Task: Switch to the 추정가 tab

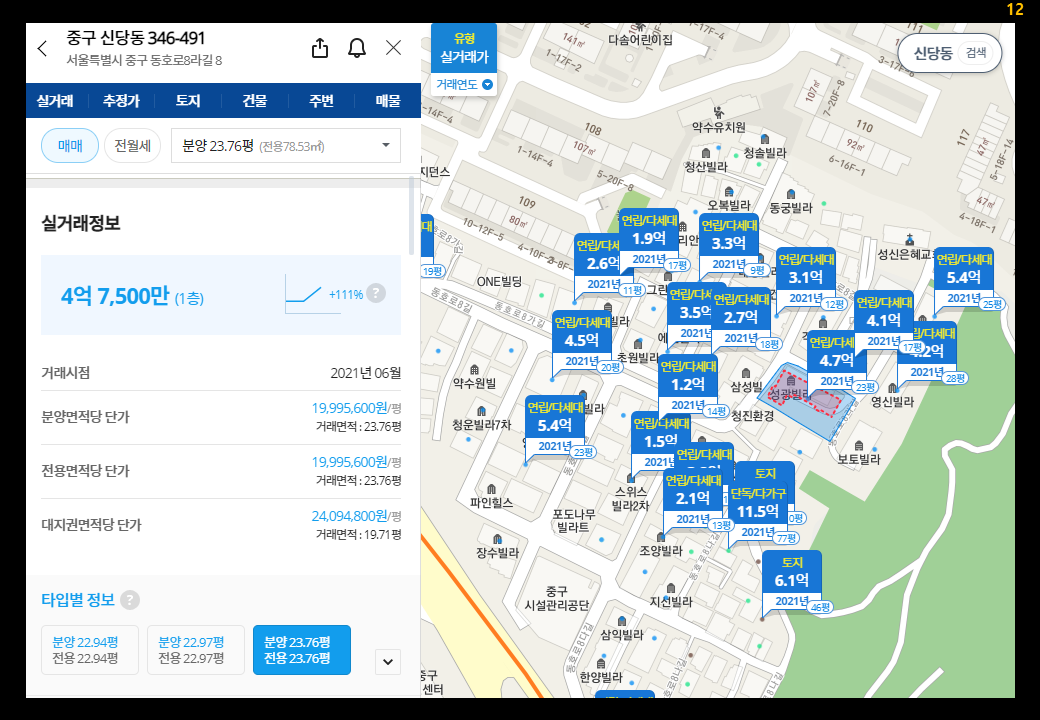Action: (121, 101)
